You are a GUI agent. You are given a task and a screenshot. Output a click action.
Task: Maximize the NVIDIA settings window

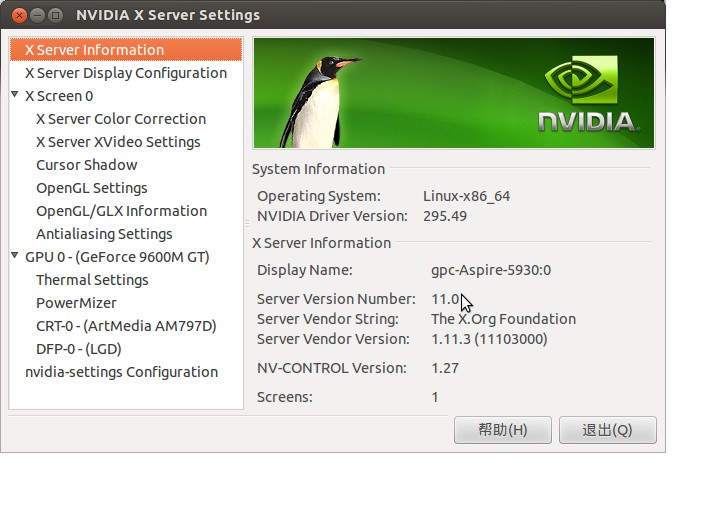(x=55, y=16)
